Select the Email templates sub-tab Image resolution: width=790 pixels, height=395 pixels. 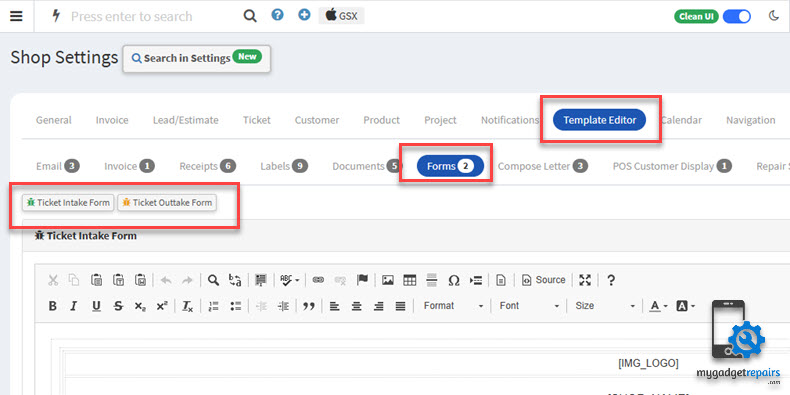[57, 166]
